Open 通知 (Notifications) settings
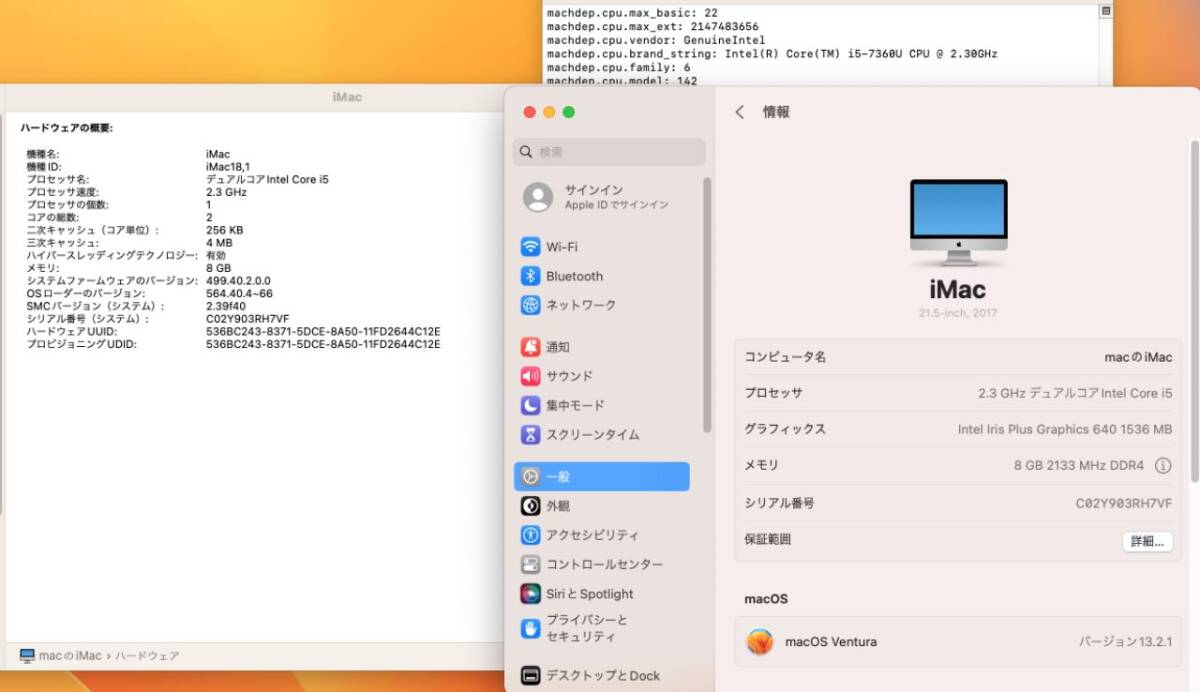This screenshot has height=692, width=1200. click(560, 346)
